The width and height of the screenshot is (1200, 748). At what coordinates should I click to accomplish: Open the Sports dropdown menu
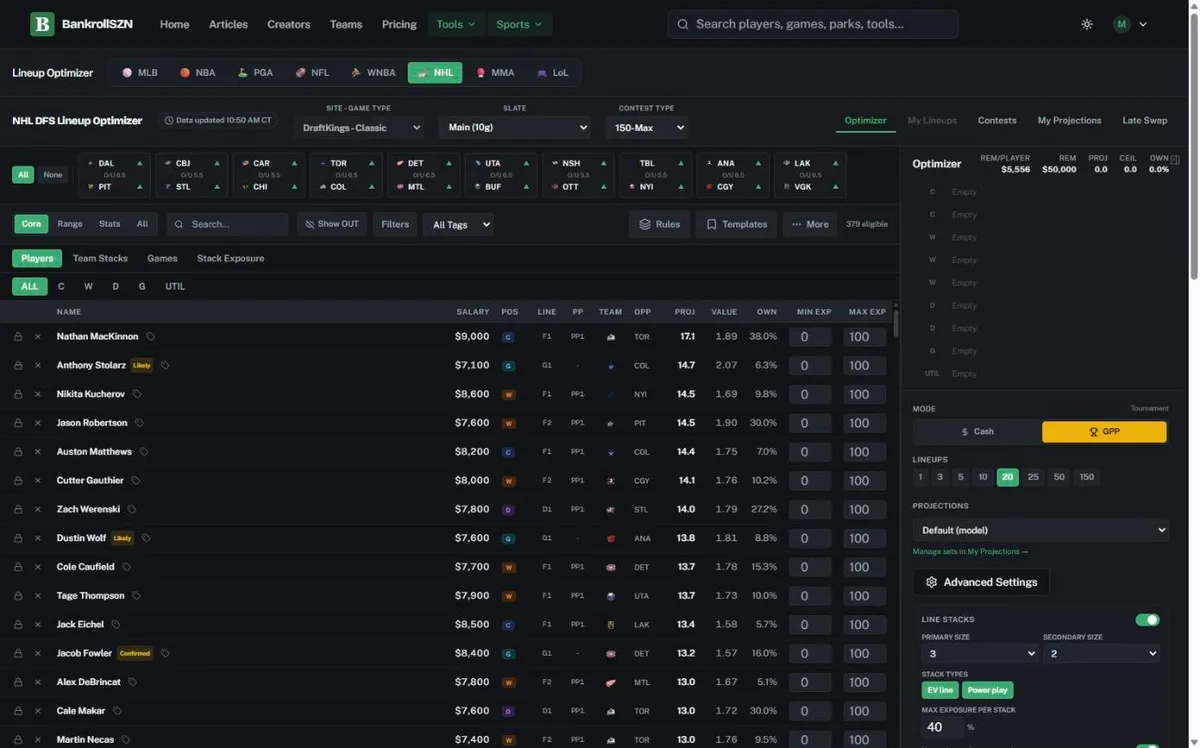click(x=519, y=24)
